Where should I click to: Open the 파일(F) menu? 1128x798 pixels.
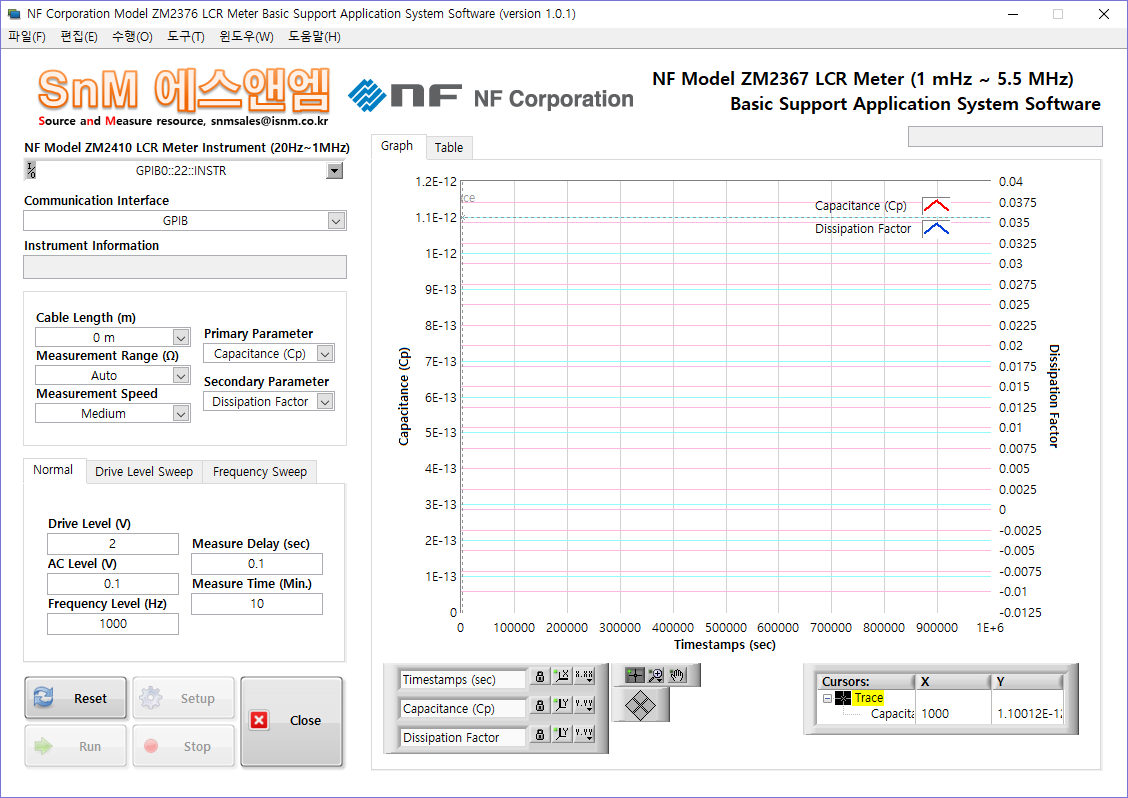click(27, 37)
